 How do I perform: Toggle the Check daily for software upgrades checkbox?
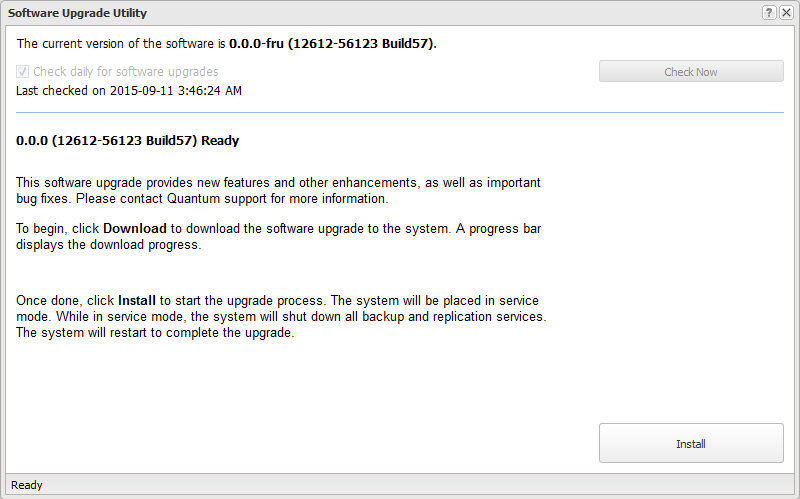[23, 72]
